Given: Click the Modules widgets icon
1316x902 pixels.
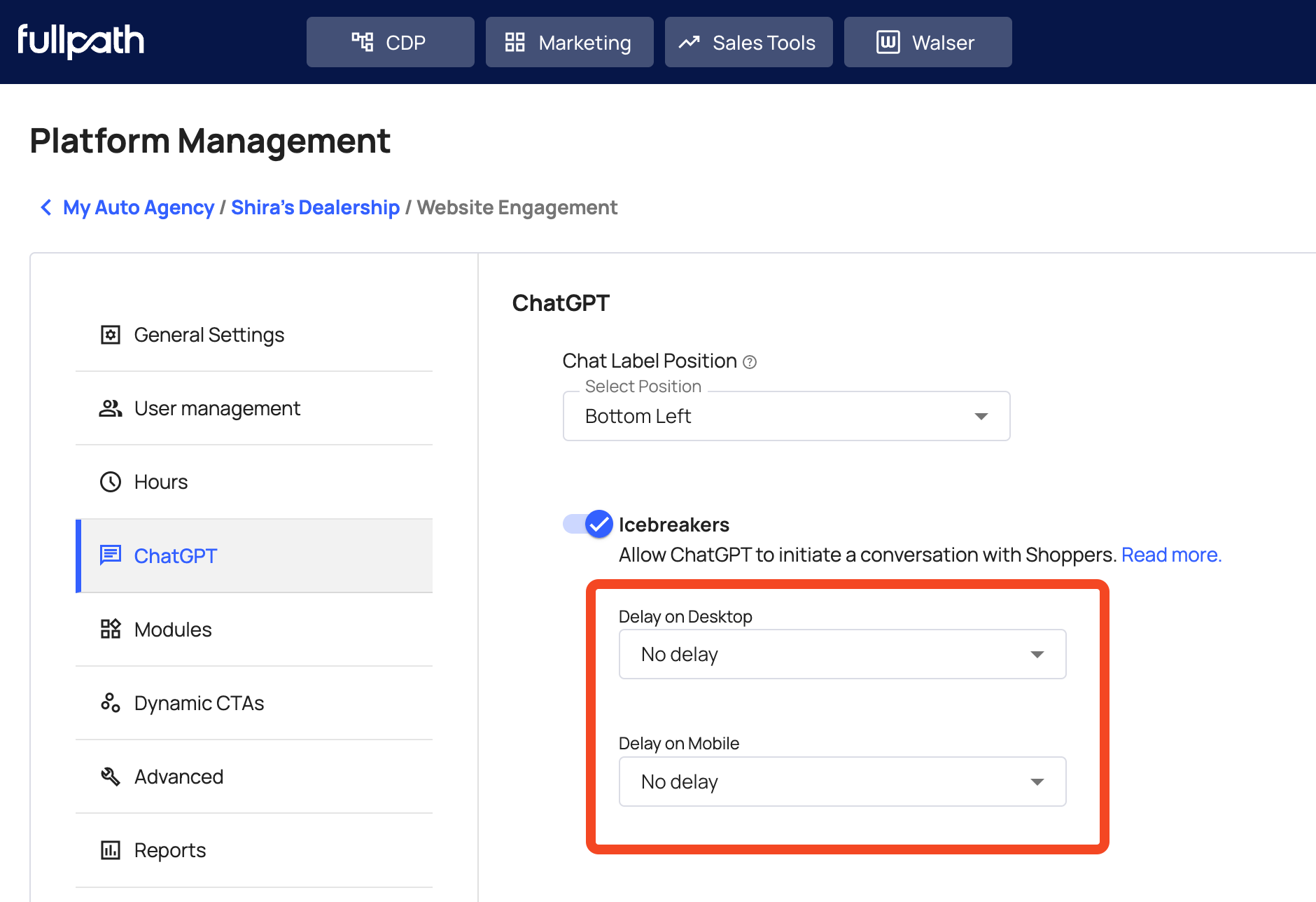Looking at the screenshot, I should pos(111,629).
